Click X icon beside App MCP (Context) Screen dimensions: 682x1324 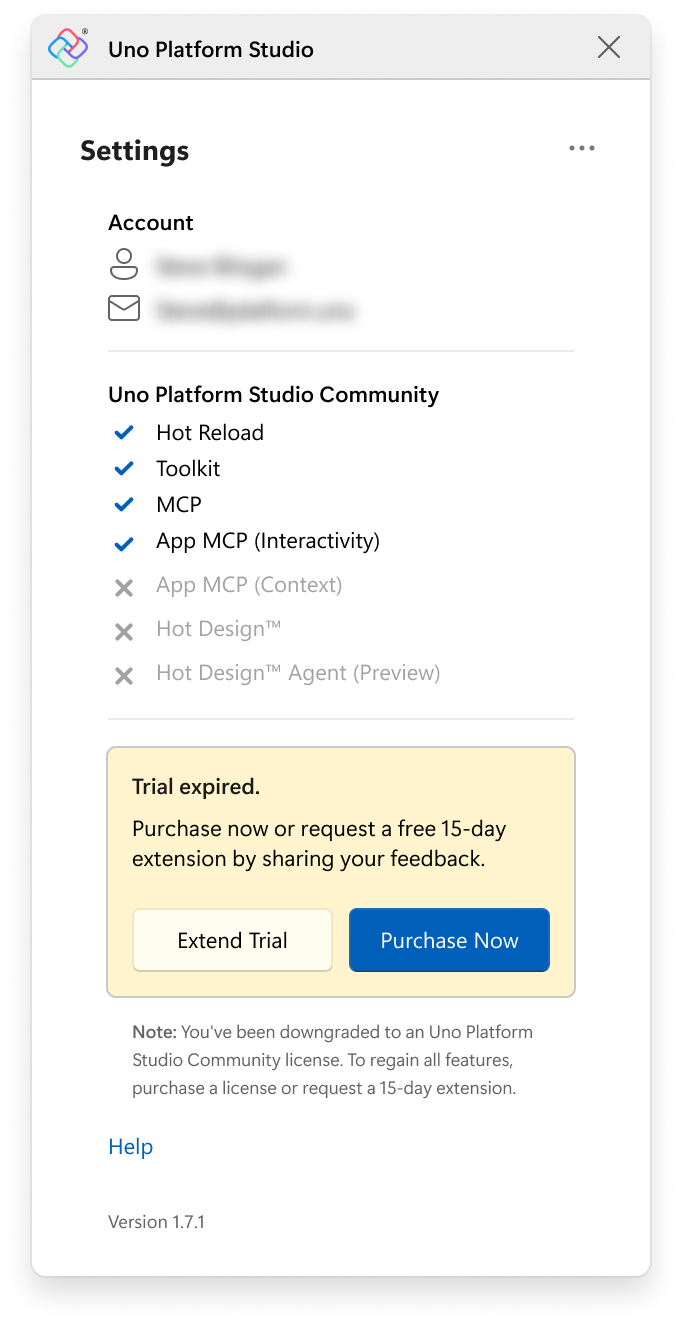point(124,588)
